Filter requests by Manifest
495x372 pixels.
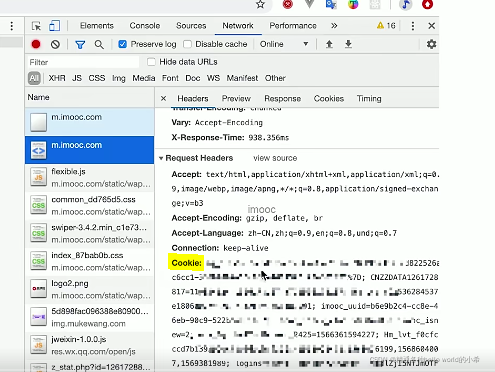click(242, 78)
